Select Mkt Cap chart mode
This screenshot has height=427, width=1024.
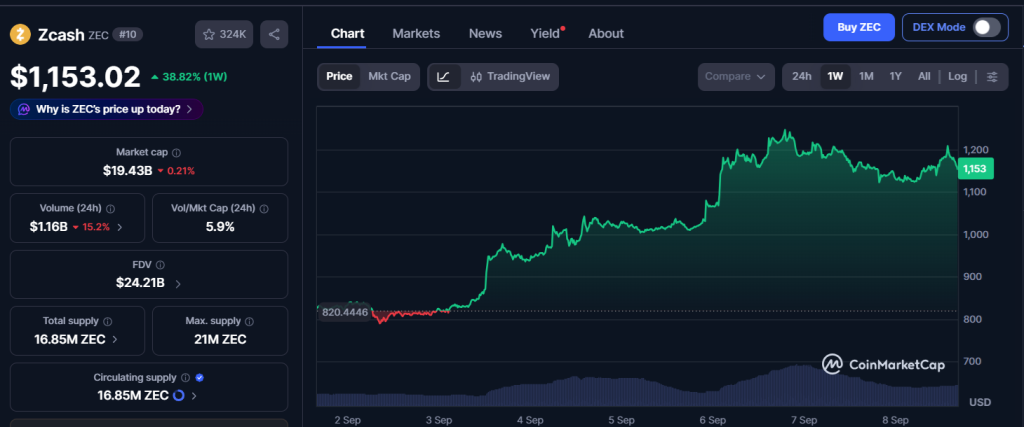[x=389, y=77]
